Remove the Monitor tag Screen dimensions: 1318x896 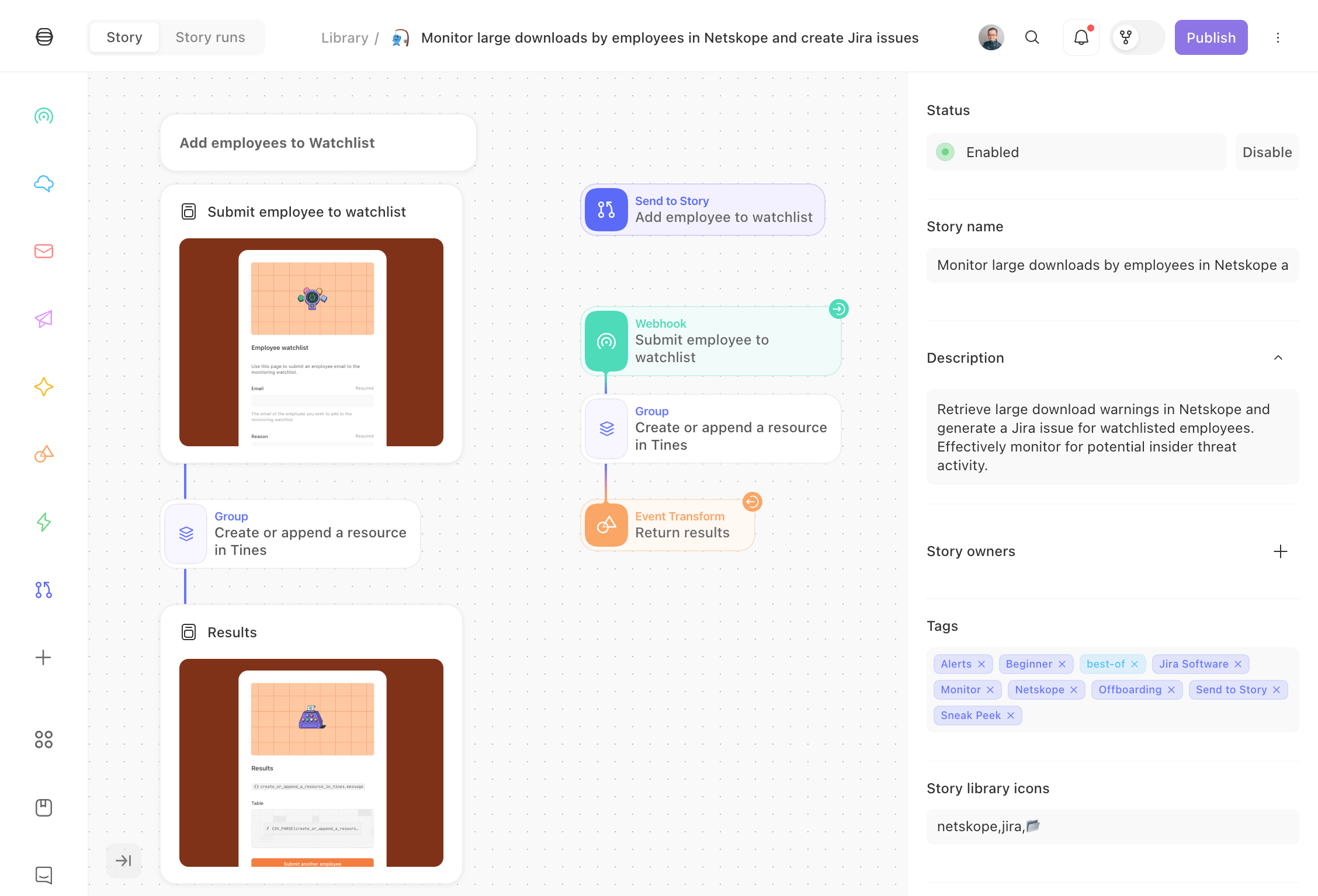coord(990,690)
